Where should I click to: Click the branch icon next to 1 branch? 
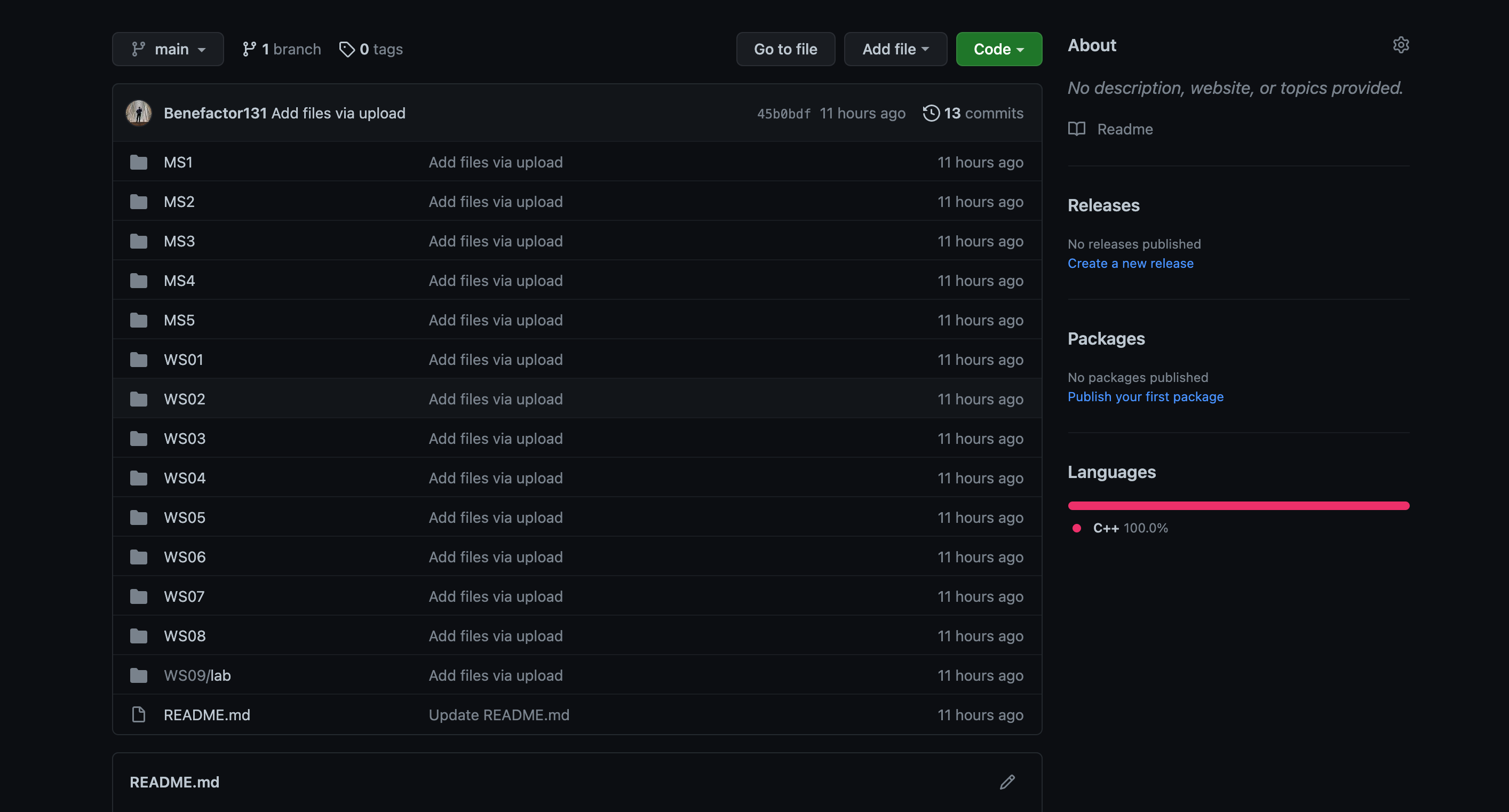click(249, 49)
